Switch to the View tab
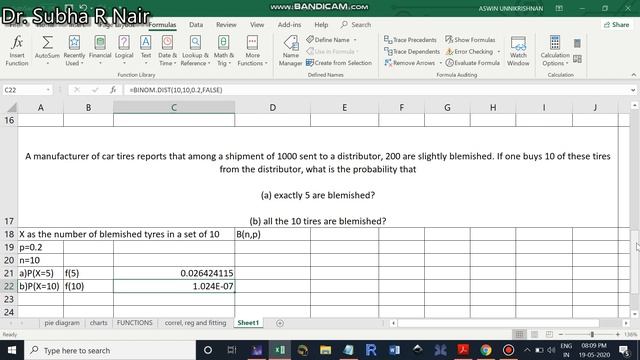This screenshot has height=360, width=640. (257, 24)
